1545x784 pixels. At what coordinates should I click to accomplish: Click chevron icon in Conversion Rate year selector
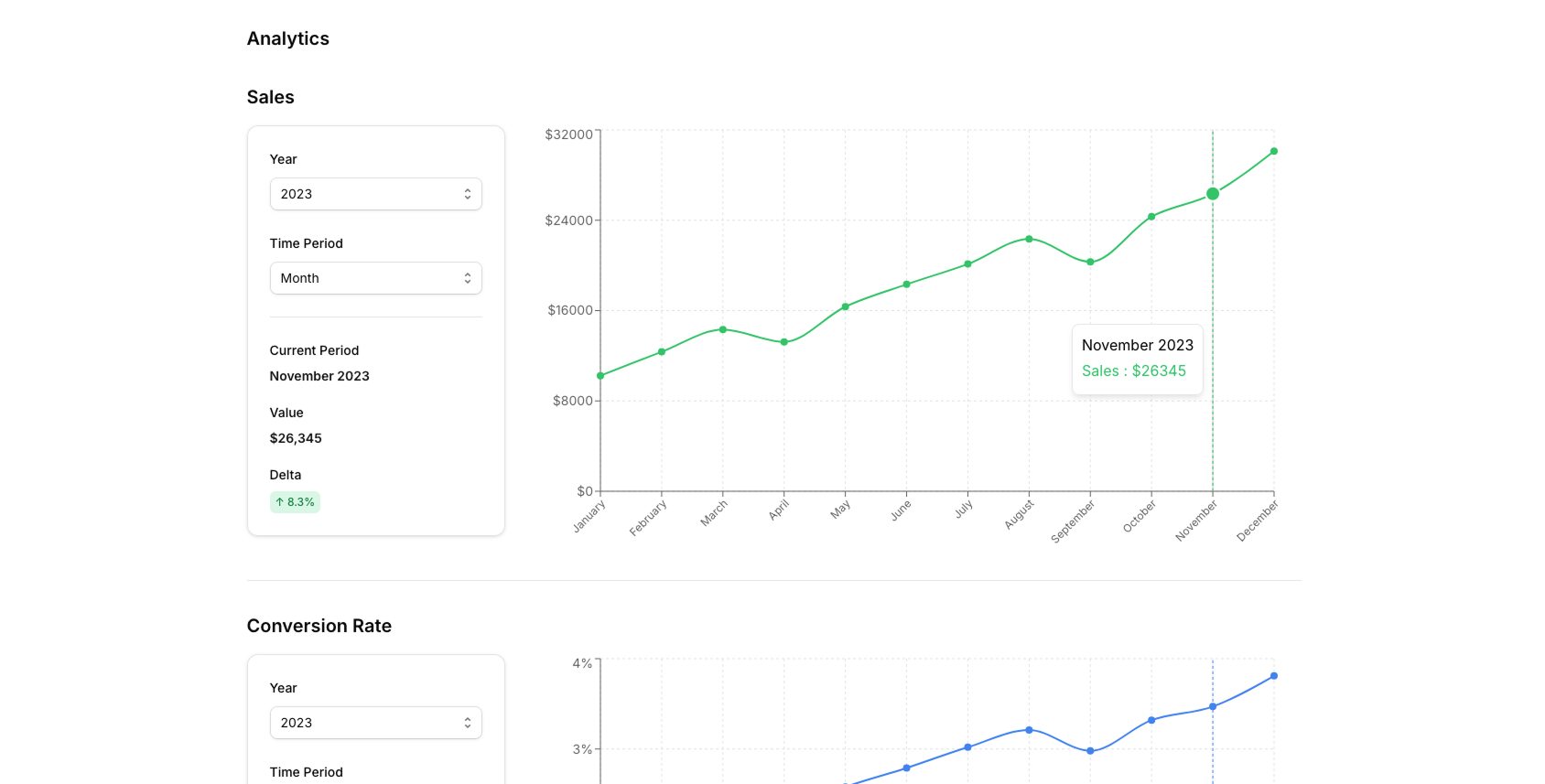(x=467, y=723)
